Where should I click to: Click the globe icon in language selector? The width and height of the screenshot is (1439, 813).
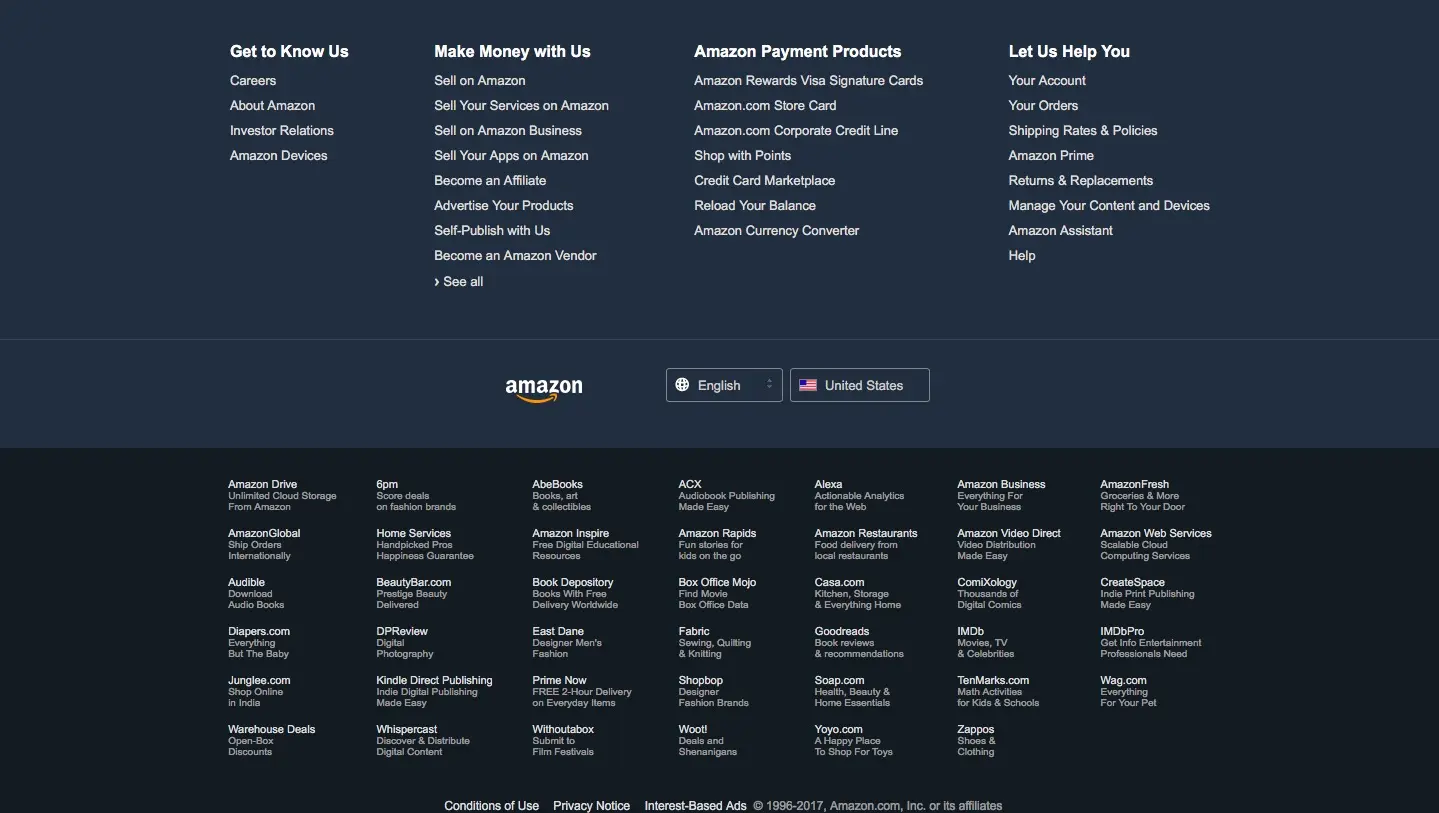(682, 385)
